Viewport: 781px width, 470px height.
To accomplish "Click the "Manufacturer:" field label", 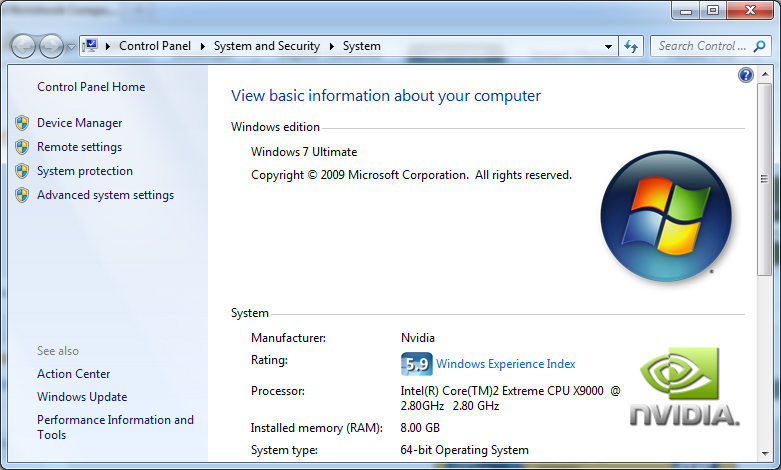I will (x=288, y=338).
